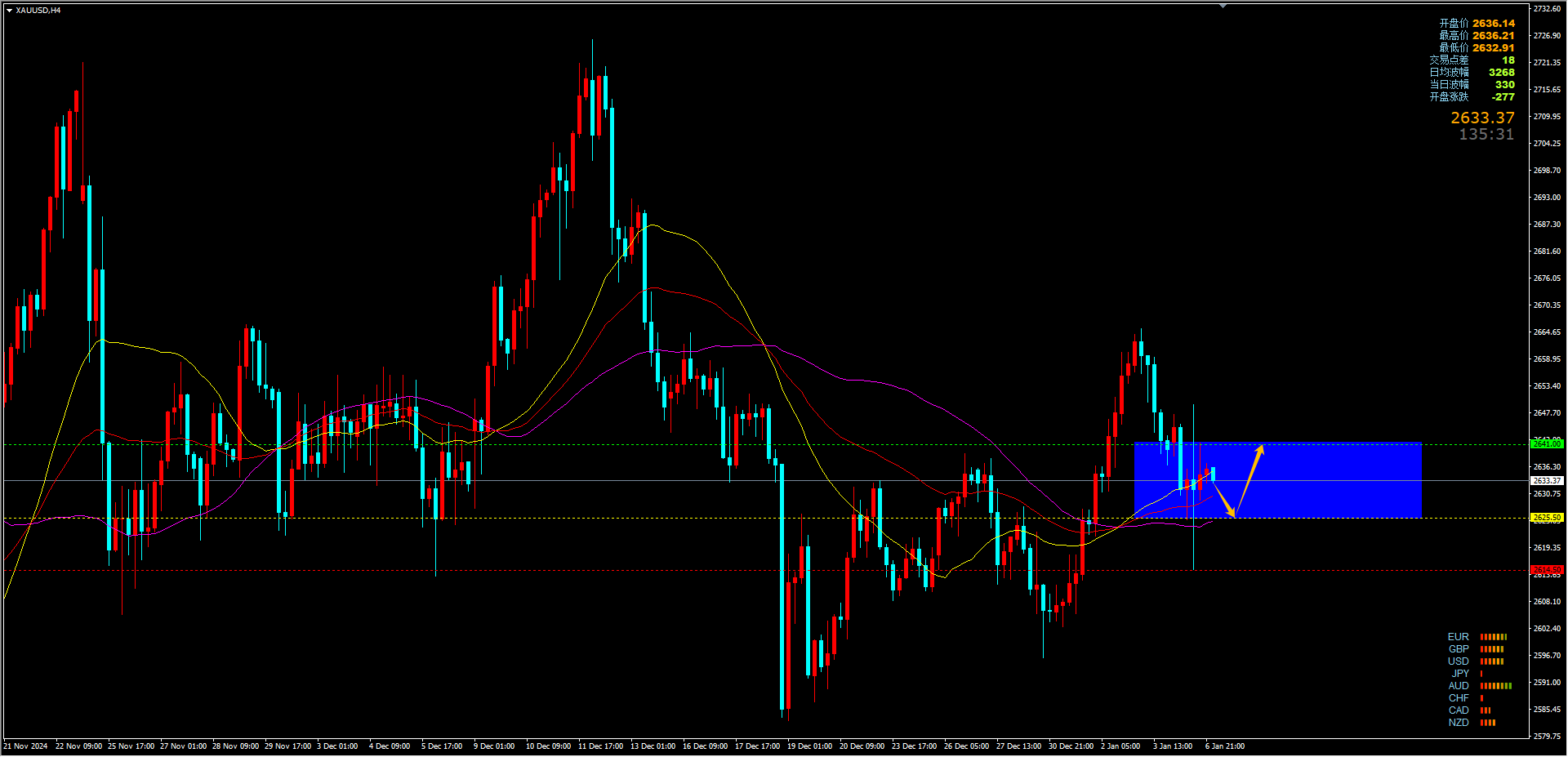Click the 日均波幅 3268 value line
This screenshot has height=757, width=1568.
tap(1472, 73)
